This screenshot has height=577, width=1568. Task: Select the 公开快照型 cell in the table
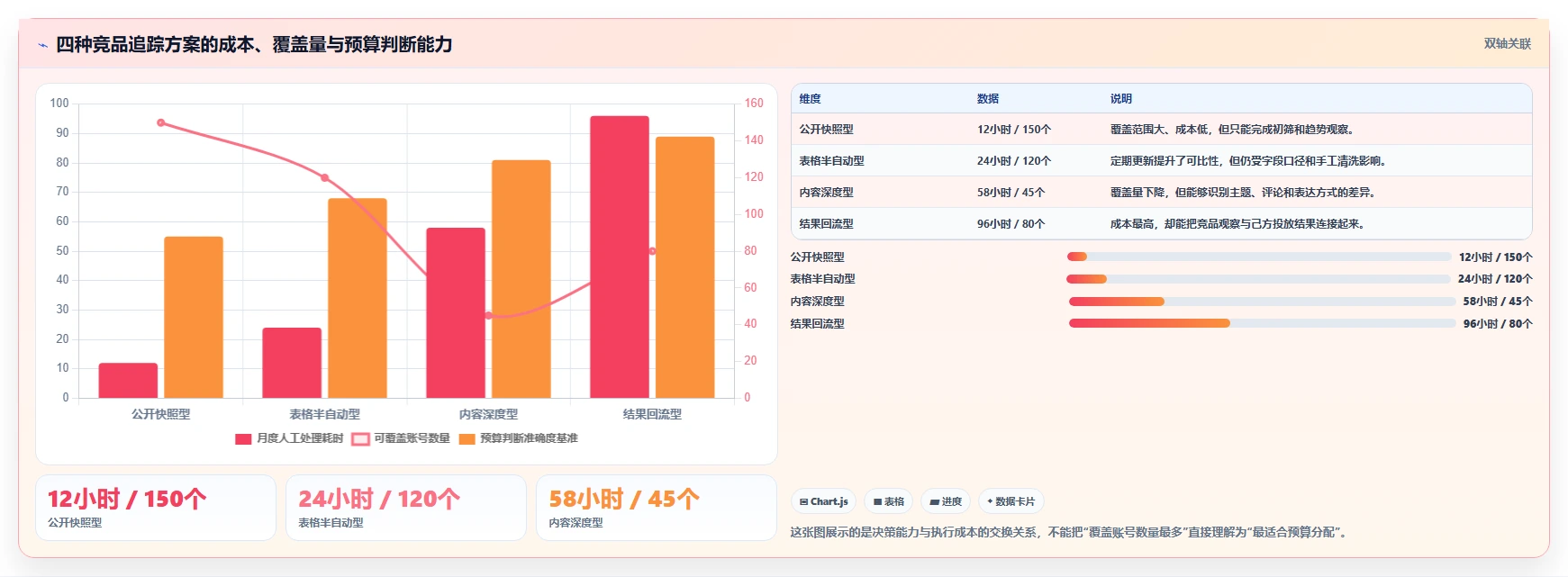(x=827, y=130)
